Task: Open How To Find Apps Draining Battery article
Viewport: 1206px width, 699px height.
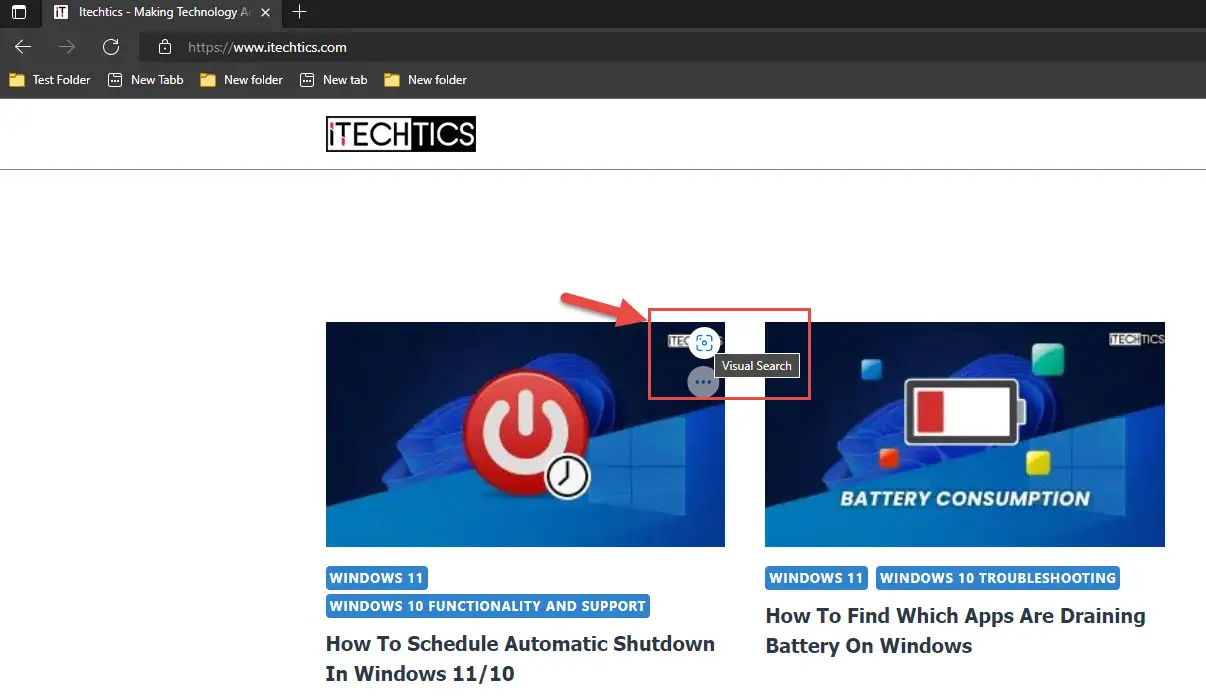Action: pos(955,631)
